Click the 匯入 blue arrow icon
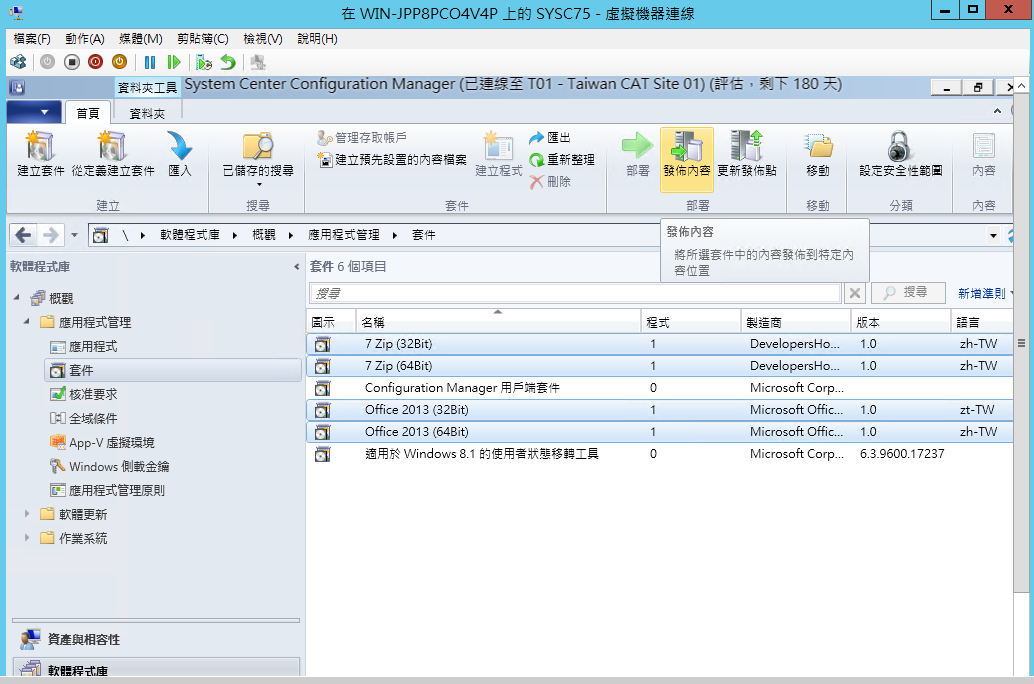The height and width of the screenshot is (684, 1034). (x=179, y=146)
